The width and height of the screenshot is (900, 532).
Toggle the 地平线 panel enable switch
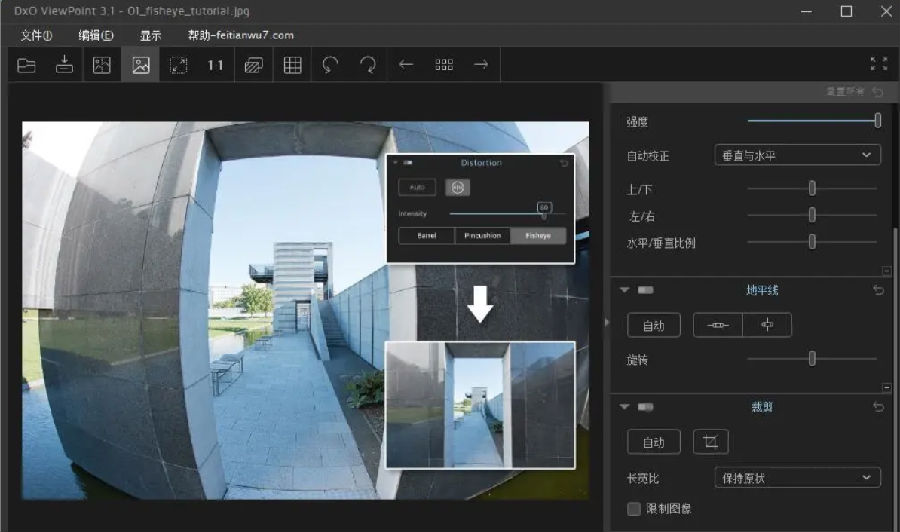tap(646, 290)
